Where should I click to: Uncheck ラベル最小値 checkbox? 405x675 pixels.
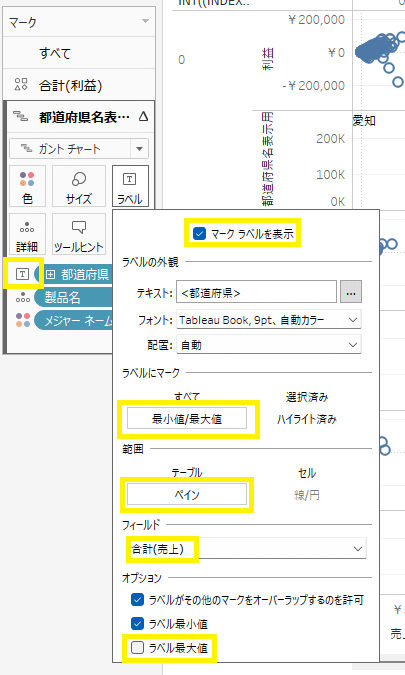click(137, 623)
